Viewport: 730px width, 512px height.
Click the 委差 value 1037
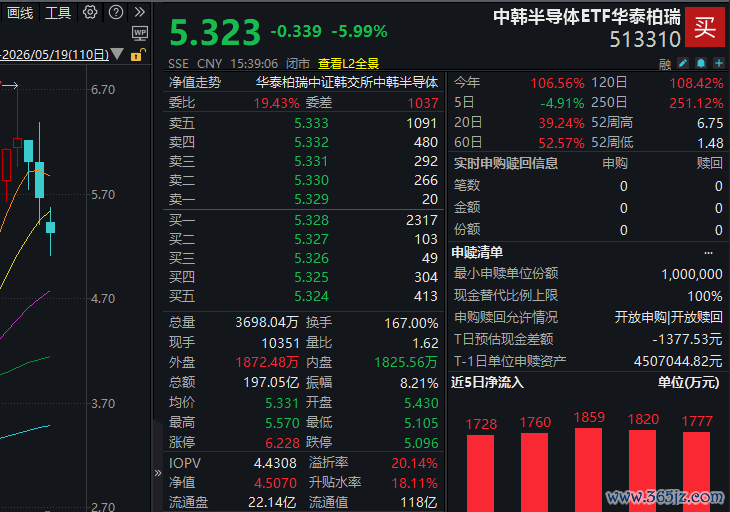(423, 103)
